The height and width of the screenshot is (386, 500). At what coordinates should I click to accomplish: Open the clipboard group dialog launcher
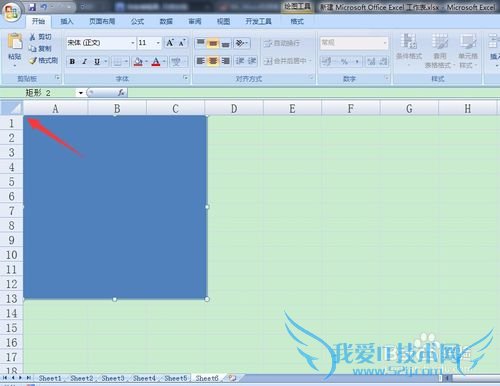(57, 78)
